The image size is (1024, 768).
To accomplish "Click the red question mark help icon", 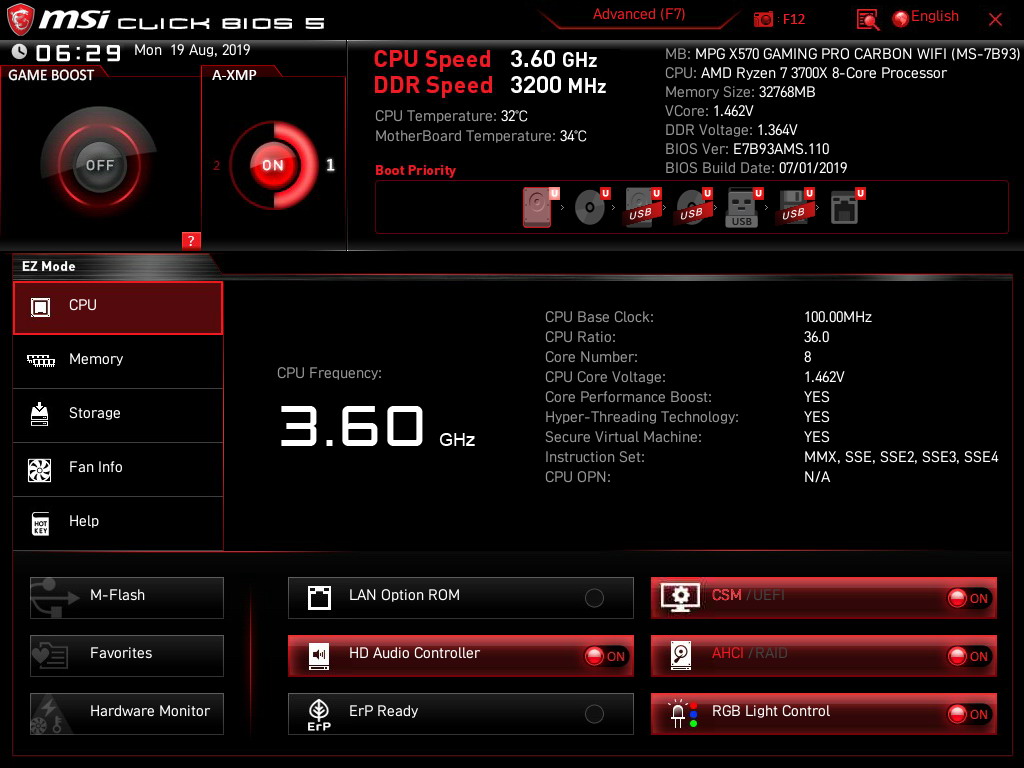I will [x=191, y=240].
